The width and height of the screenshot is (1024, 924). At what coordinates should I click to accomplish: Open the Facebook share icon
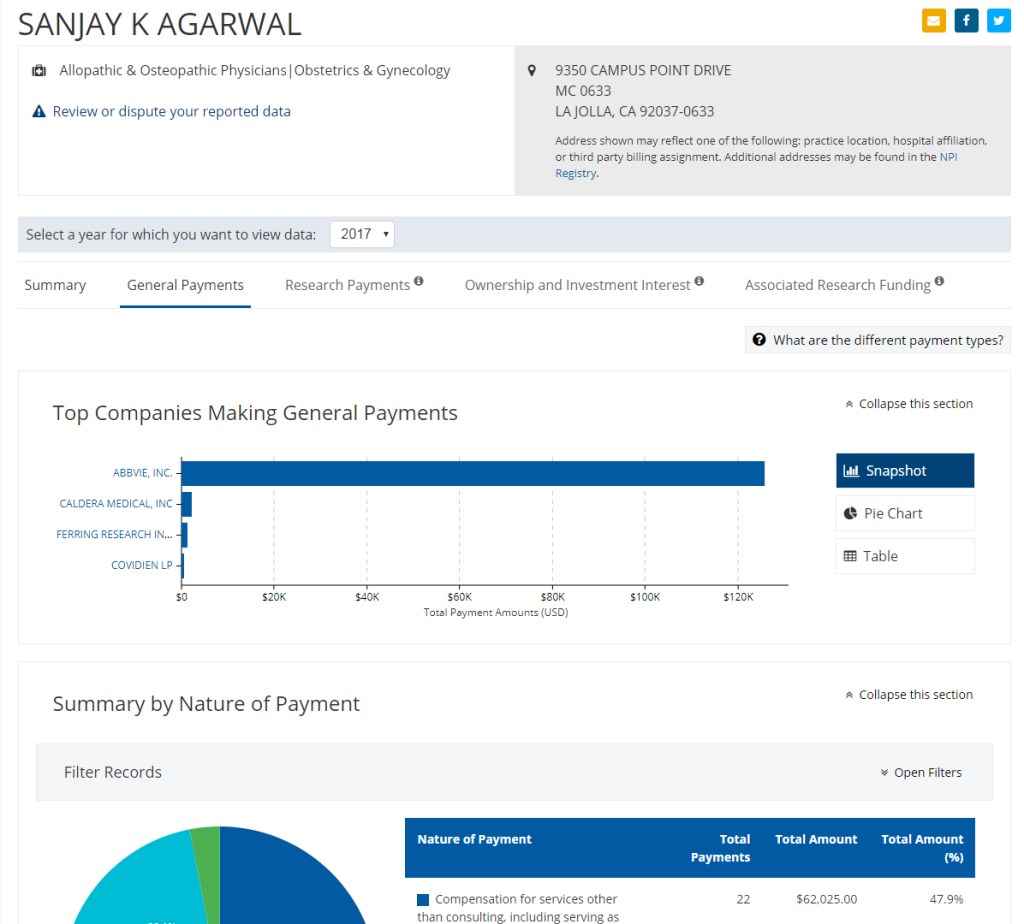click(966, 20)
